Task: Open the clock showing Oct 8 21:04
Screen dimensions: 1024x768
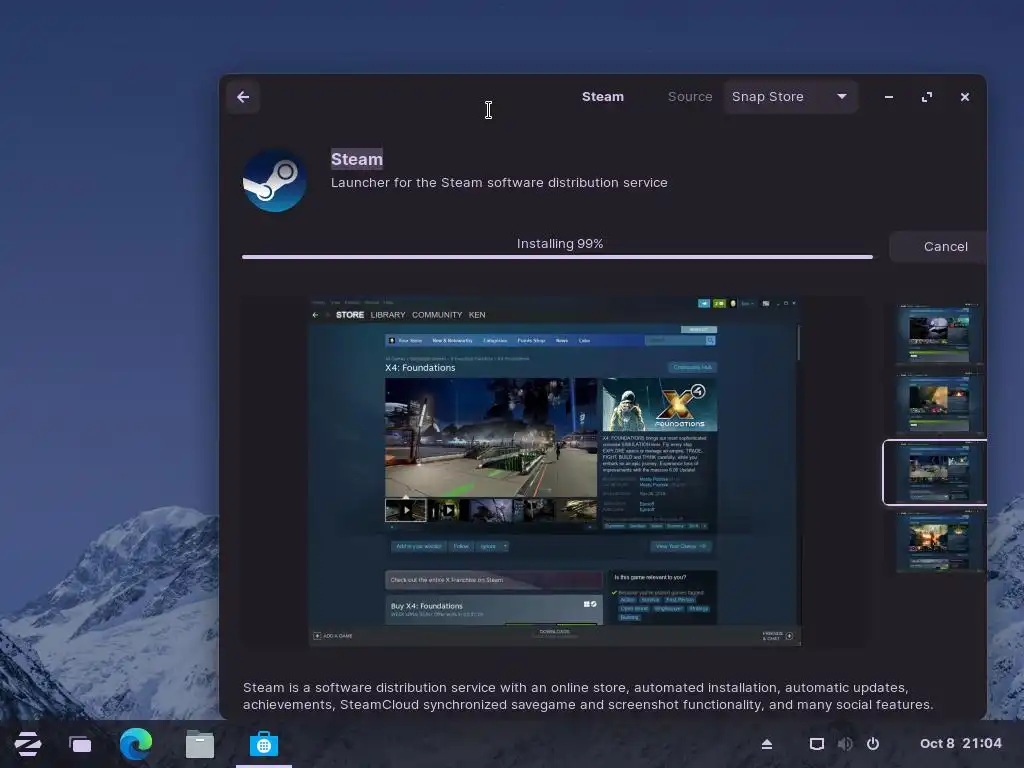Action: 961,744
